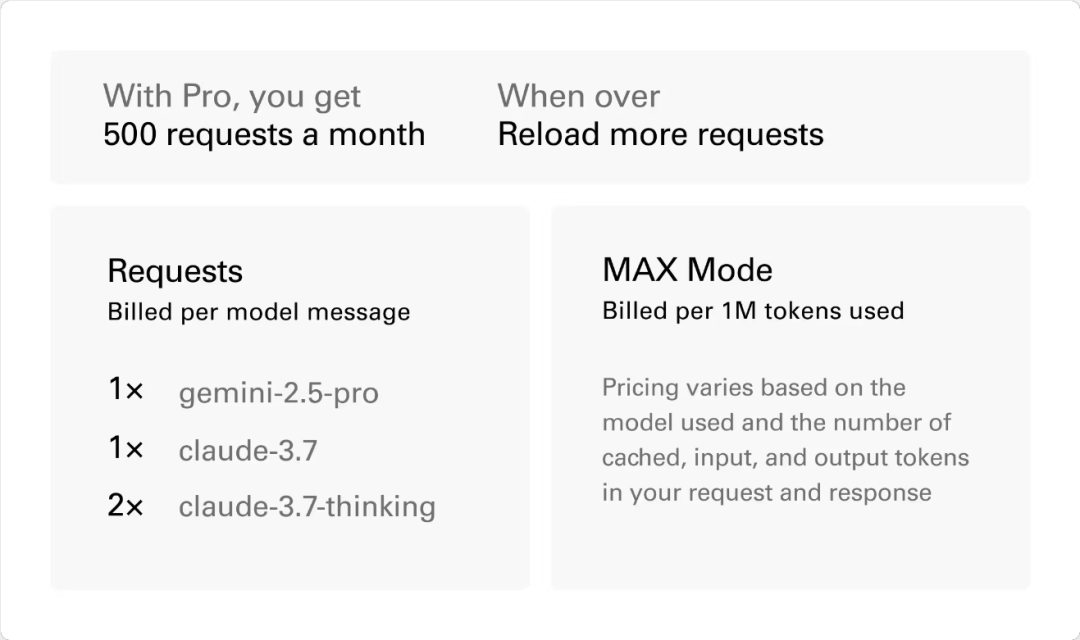
Task: Select the "Billed per 1M tokens used" subtitle
Action: pos(752,311)
